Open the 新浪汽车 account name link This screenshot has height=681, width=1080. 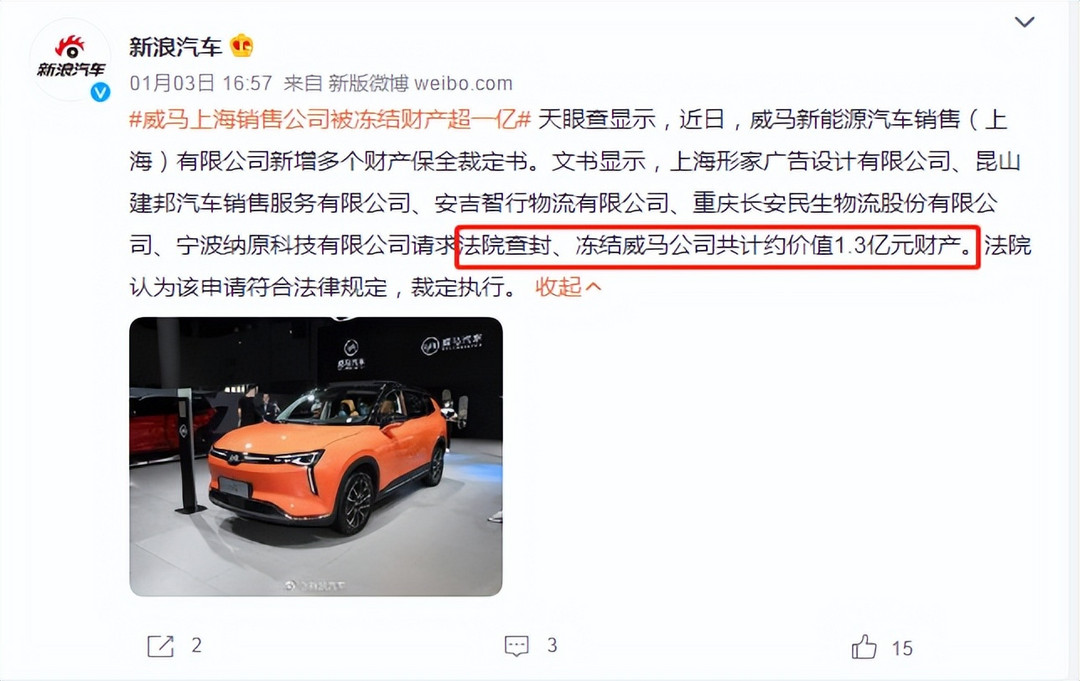176,46
